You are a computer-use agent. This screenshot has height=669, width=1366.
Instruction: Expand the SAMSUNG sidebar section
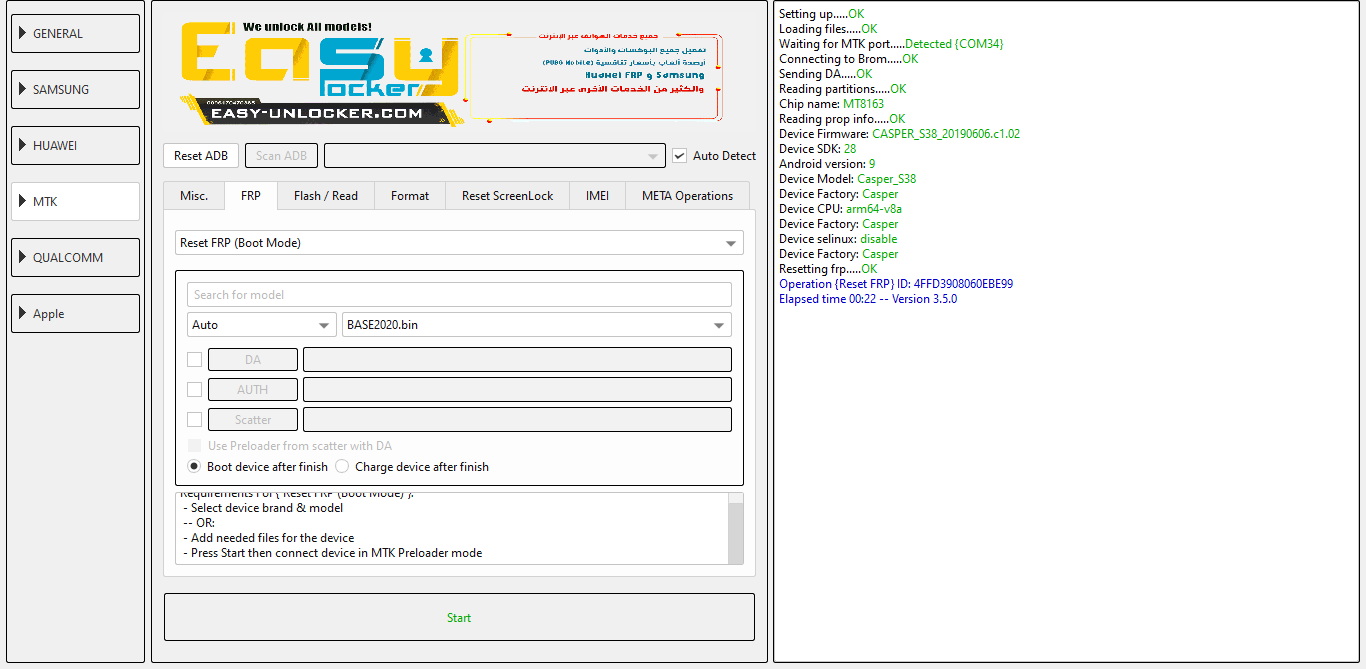click(75, 89)
